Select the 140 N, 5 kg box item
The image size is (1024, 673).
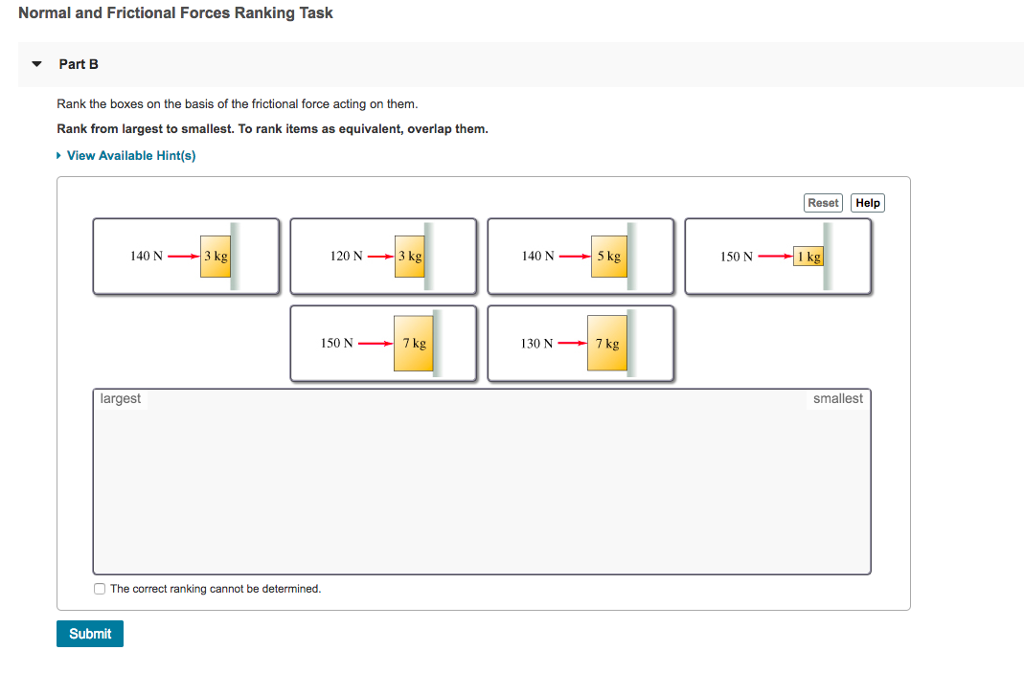click(x=580, y=256)
